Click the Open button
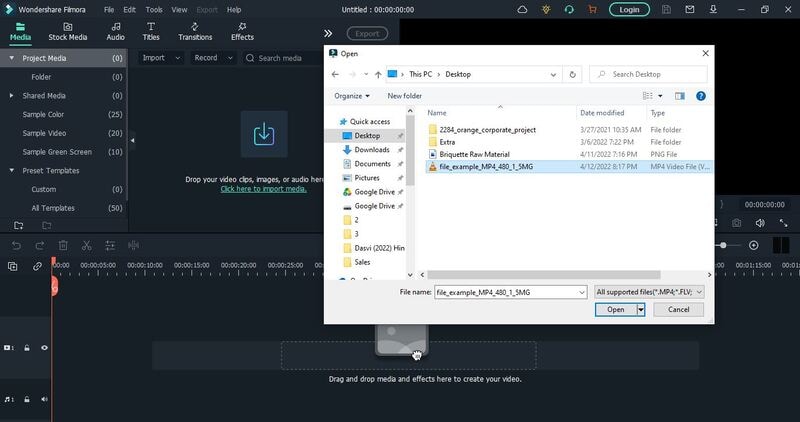Screen dimensions: 800x422 pyautogui.click(x=616, y=309)
